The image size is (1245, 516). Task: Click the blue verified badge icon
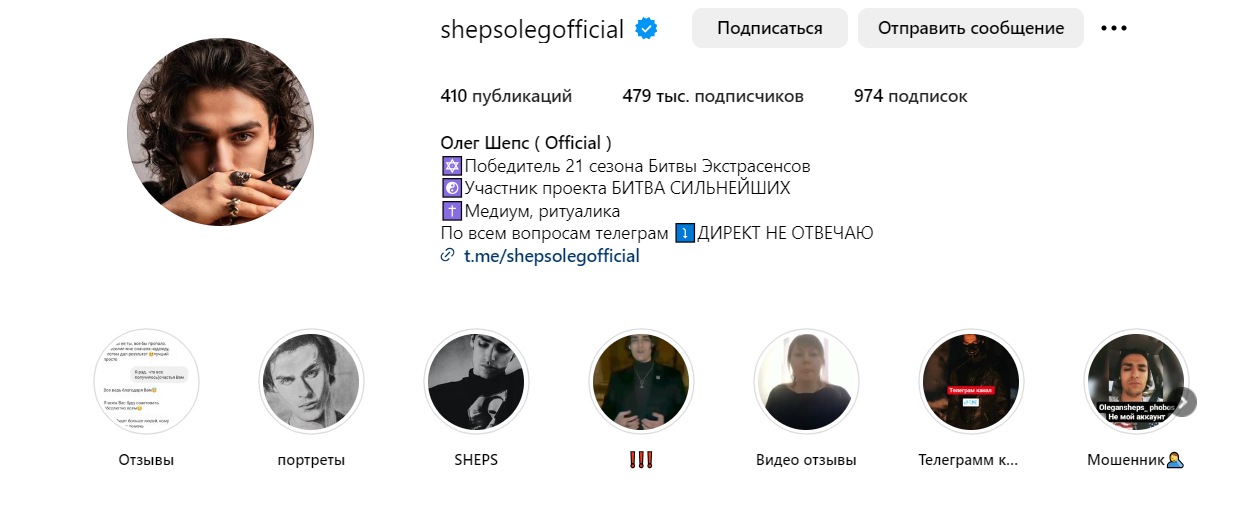pos(647,29)
